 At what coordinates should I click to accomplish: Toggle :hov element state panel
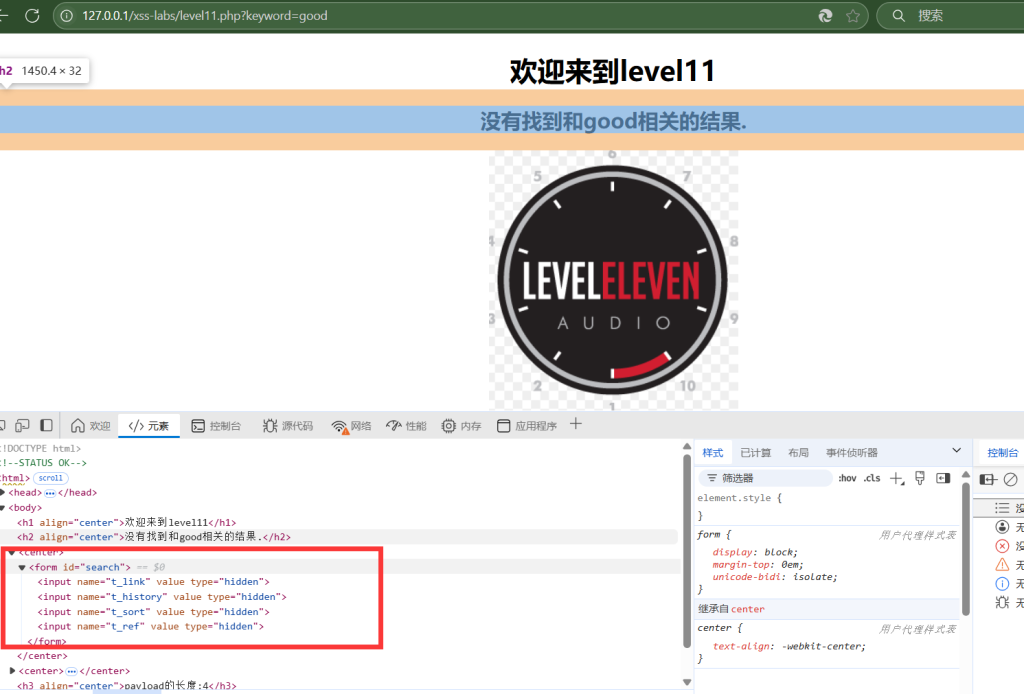848,479
